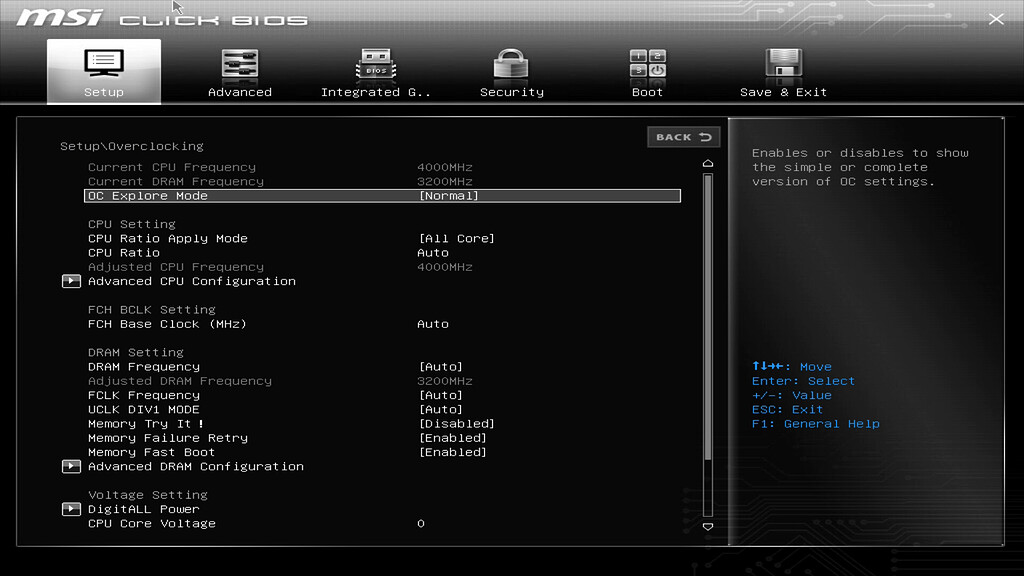This screenshot has width=1024, height=576.
Task: Click the scrollbar up arrow
Action: tap(707, 161)
